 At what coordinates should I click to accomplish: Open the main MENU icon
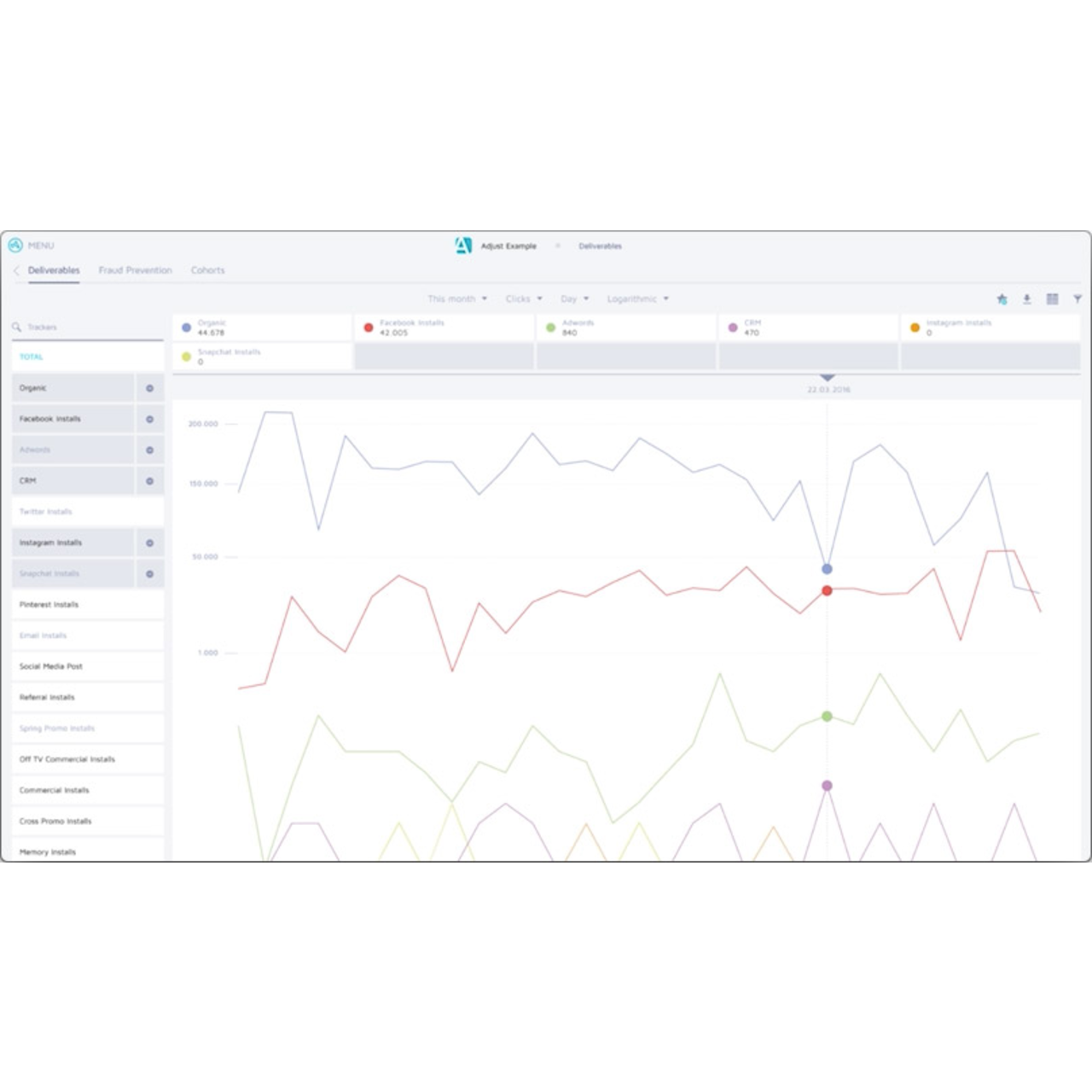click(x=15, y=246)
